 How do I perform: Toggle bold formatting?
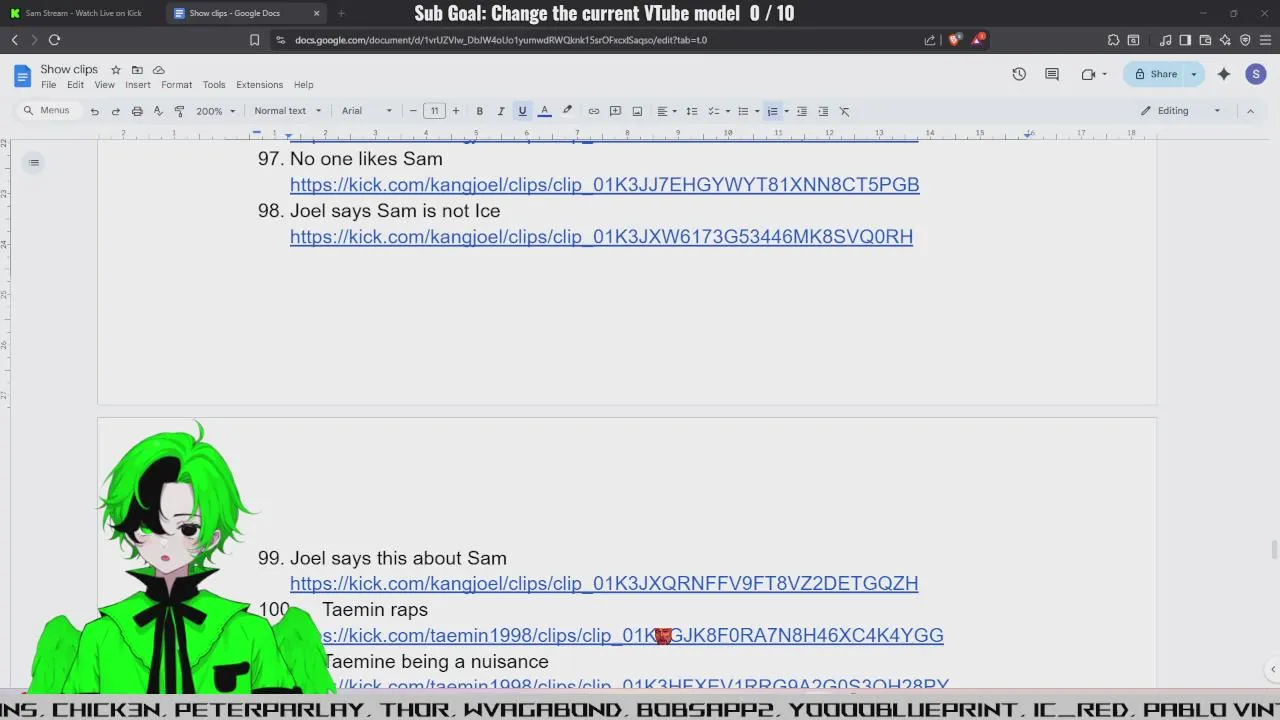[x=480, y=111]
